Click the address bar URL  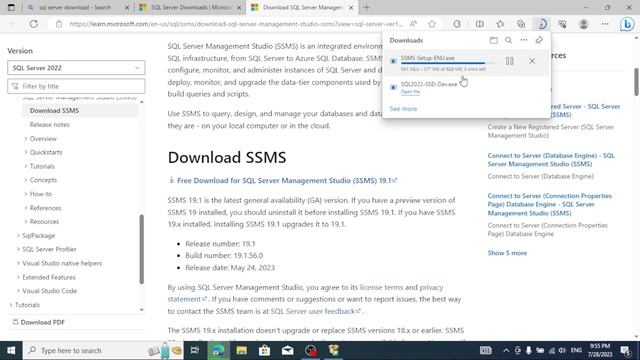(236, 24)
